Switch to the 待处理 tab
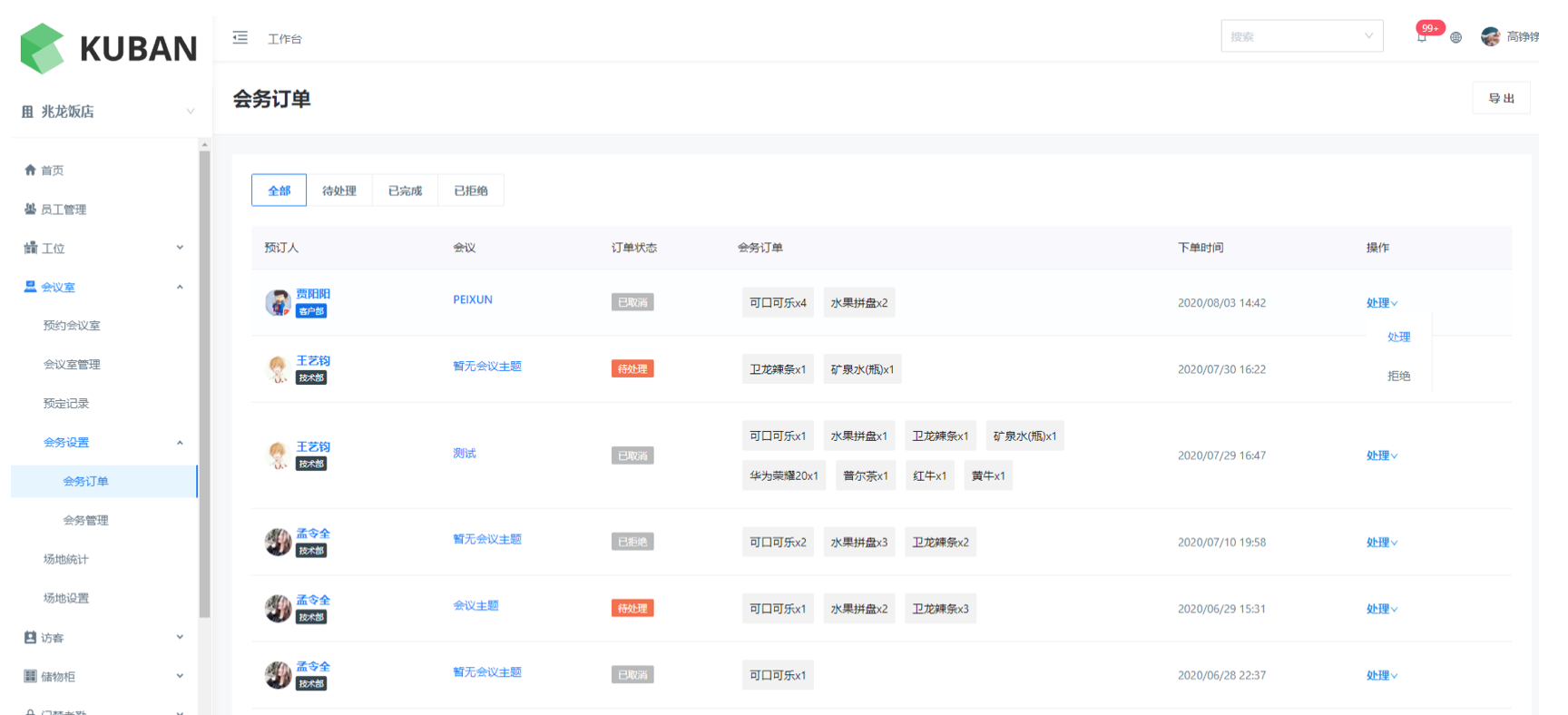This screenshot has height=715, width=1568. [x=339, y=191]
